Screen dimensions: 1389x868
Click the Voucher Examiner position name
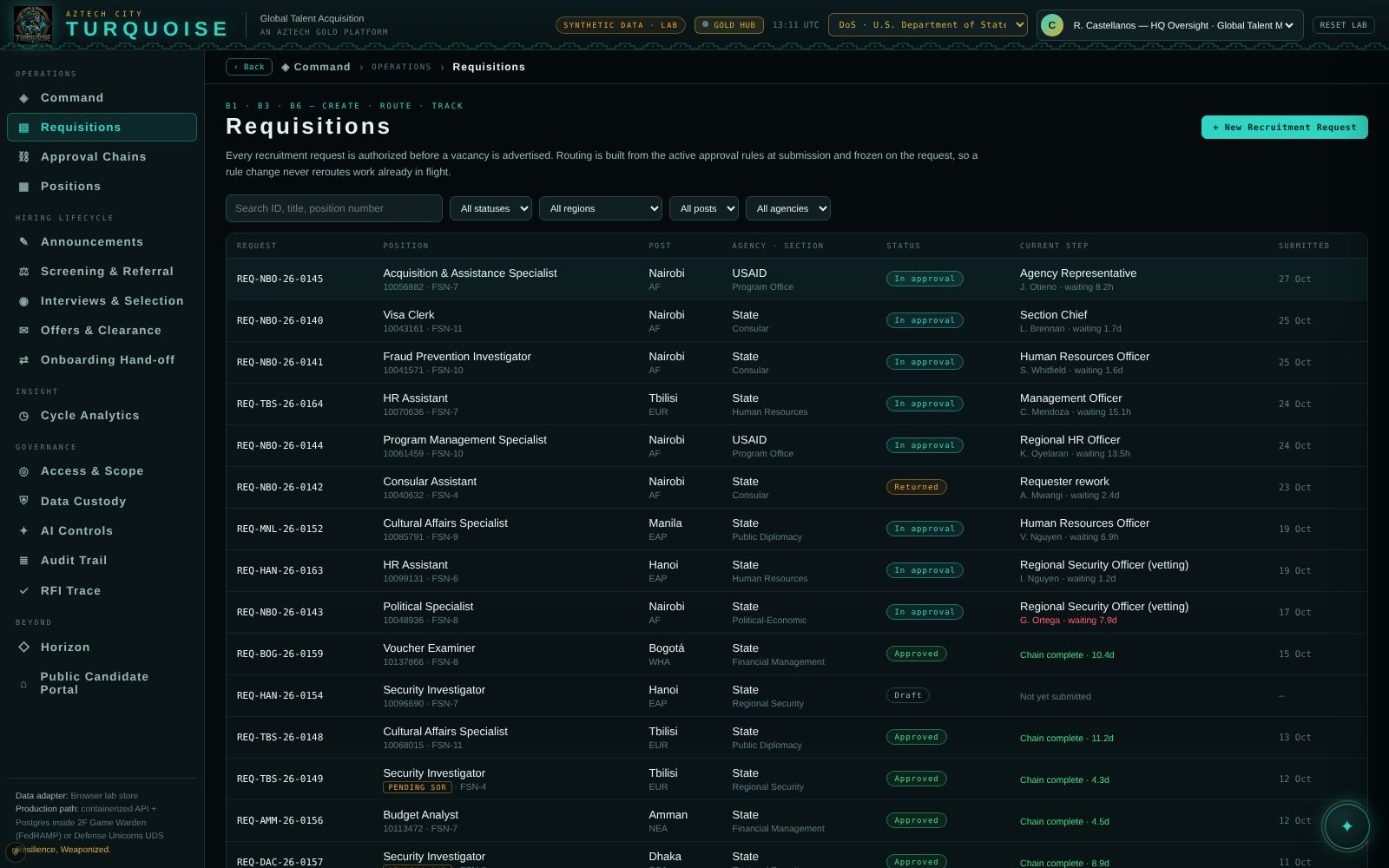click(429, 648)
